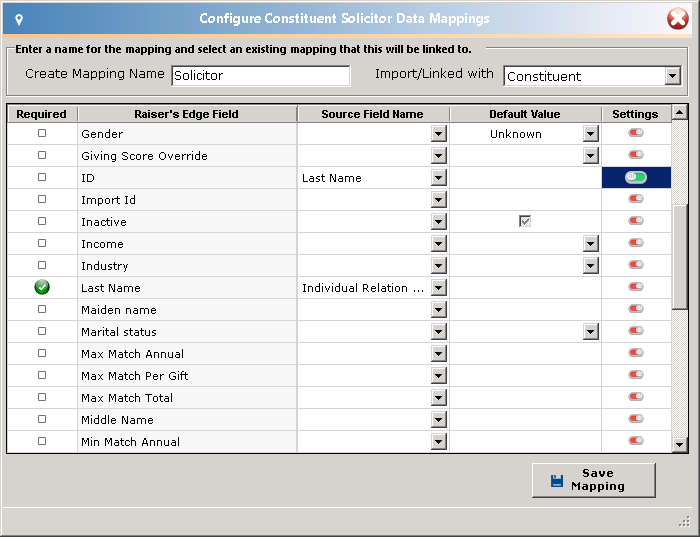Open Source Field dropdown for Min Match Annual
Viewport: 700px width, 537px height.
(439, 441)
